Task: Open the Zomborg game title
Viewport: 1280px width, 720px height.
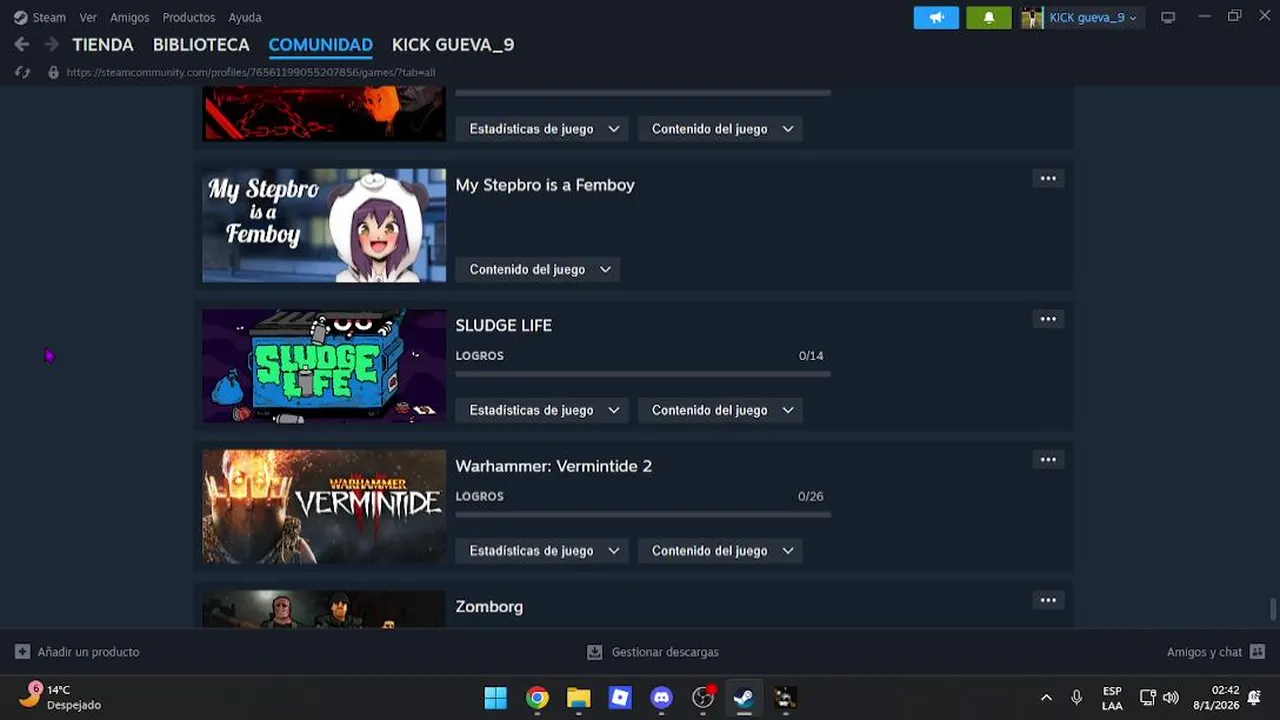Action: 489,607
